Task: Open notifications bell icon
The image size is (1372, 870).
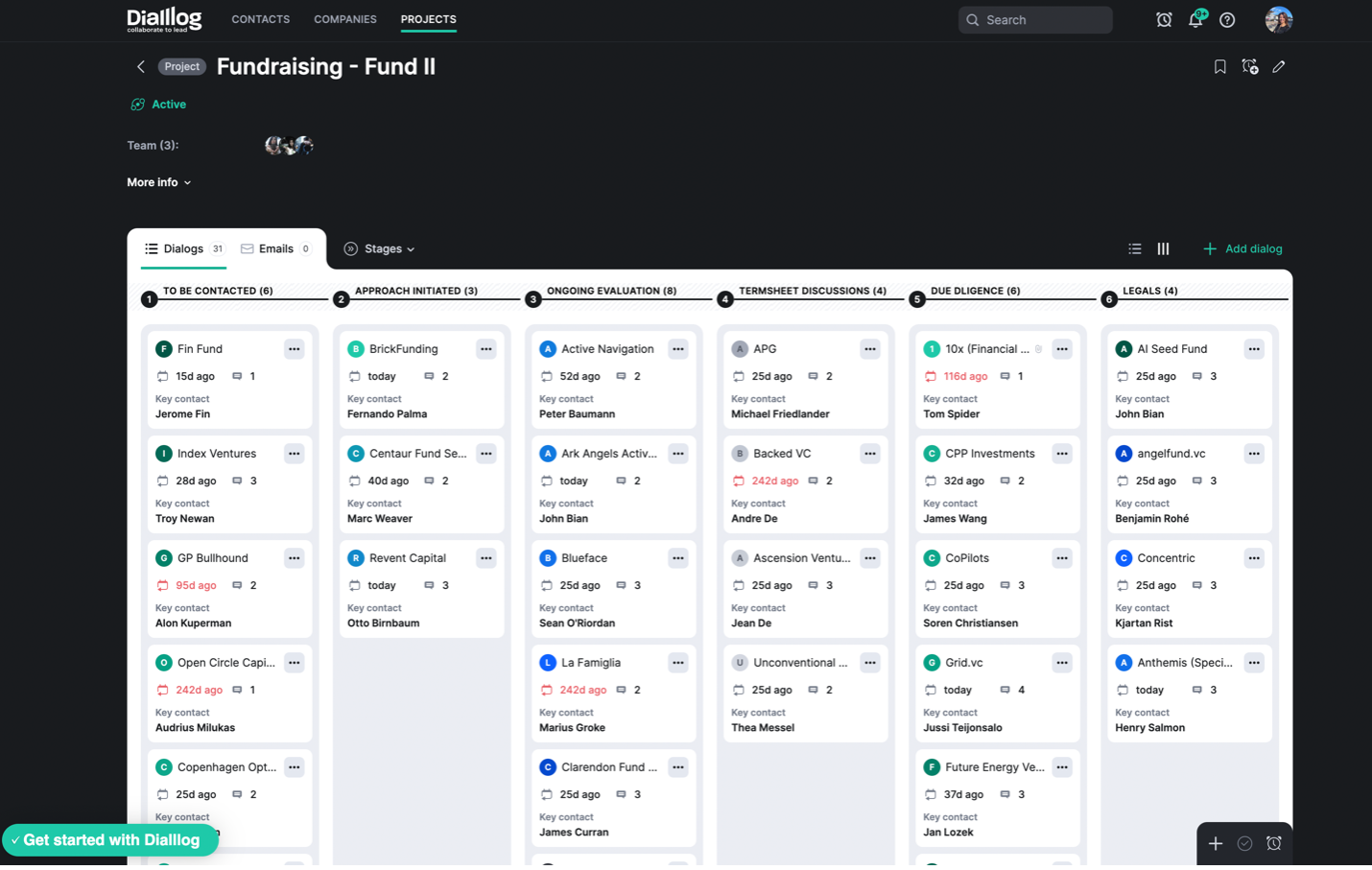Action: (x=1196, y=19)
